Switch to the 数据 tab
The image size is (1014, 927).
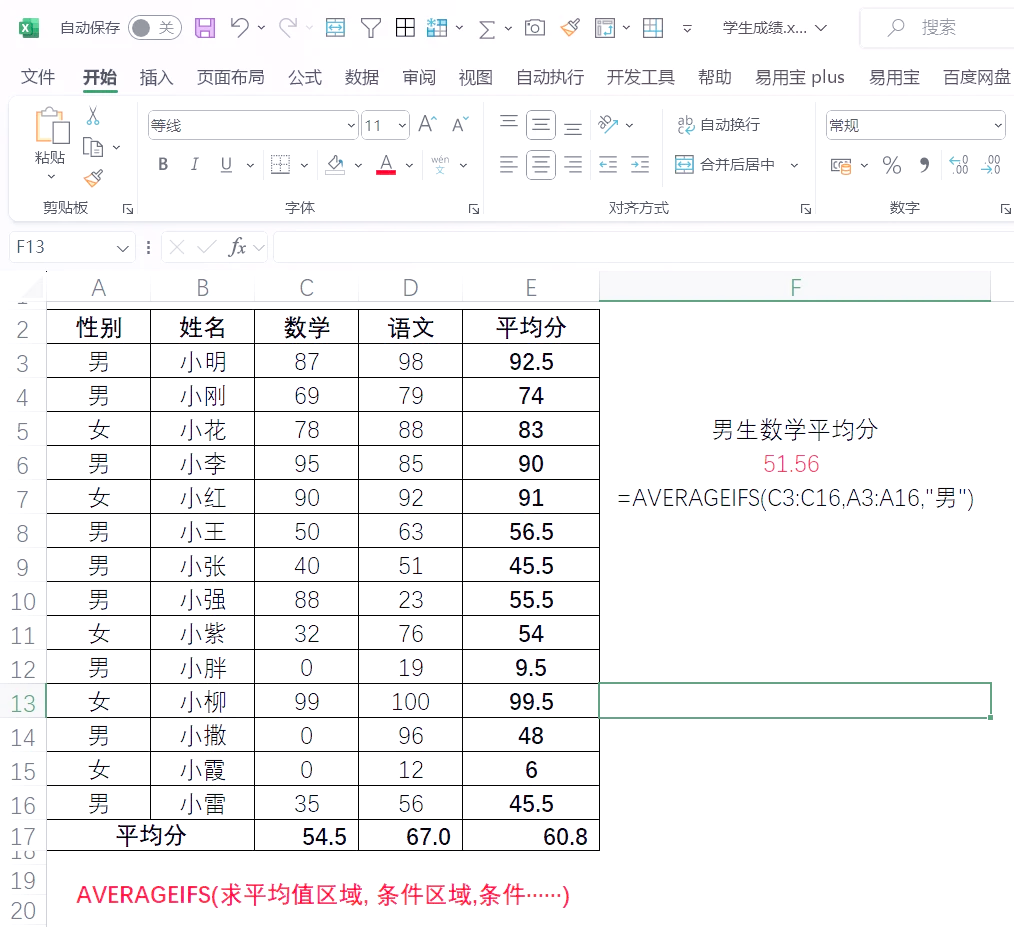tap(361, 78)
